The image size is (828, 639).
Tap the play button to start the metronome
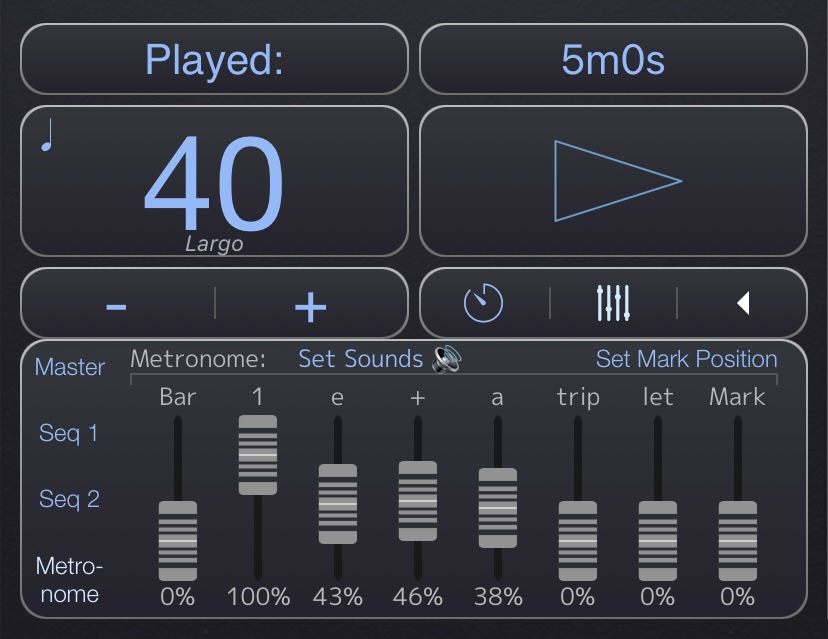click(613, 181)
